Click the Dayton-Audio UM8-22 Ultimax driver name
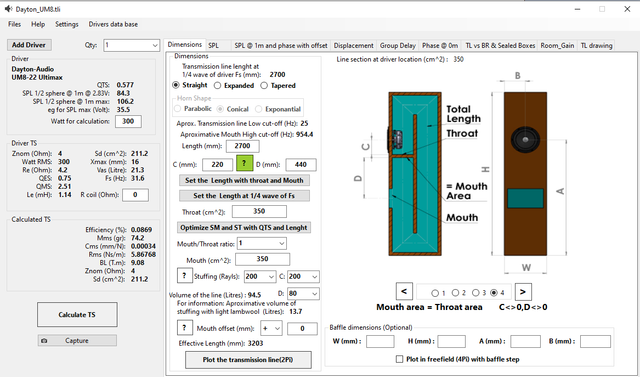Image resolution: width=640 pixels, height=377 pixels. (x=37, y=73)
